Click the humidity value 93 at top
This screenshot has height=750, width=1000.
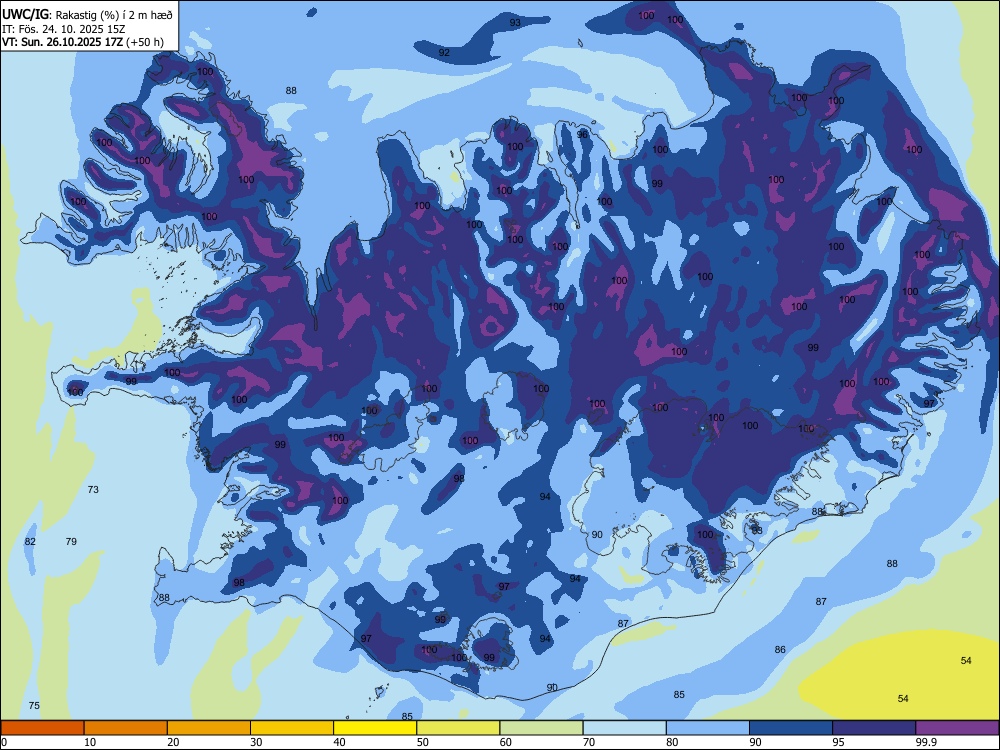[515, 22]
